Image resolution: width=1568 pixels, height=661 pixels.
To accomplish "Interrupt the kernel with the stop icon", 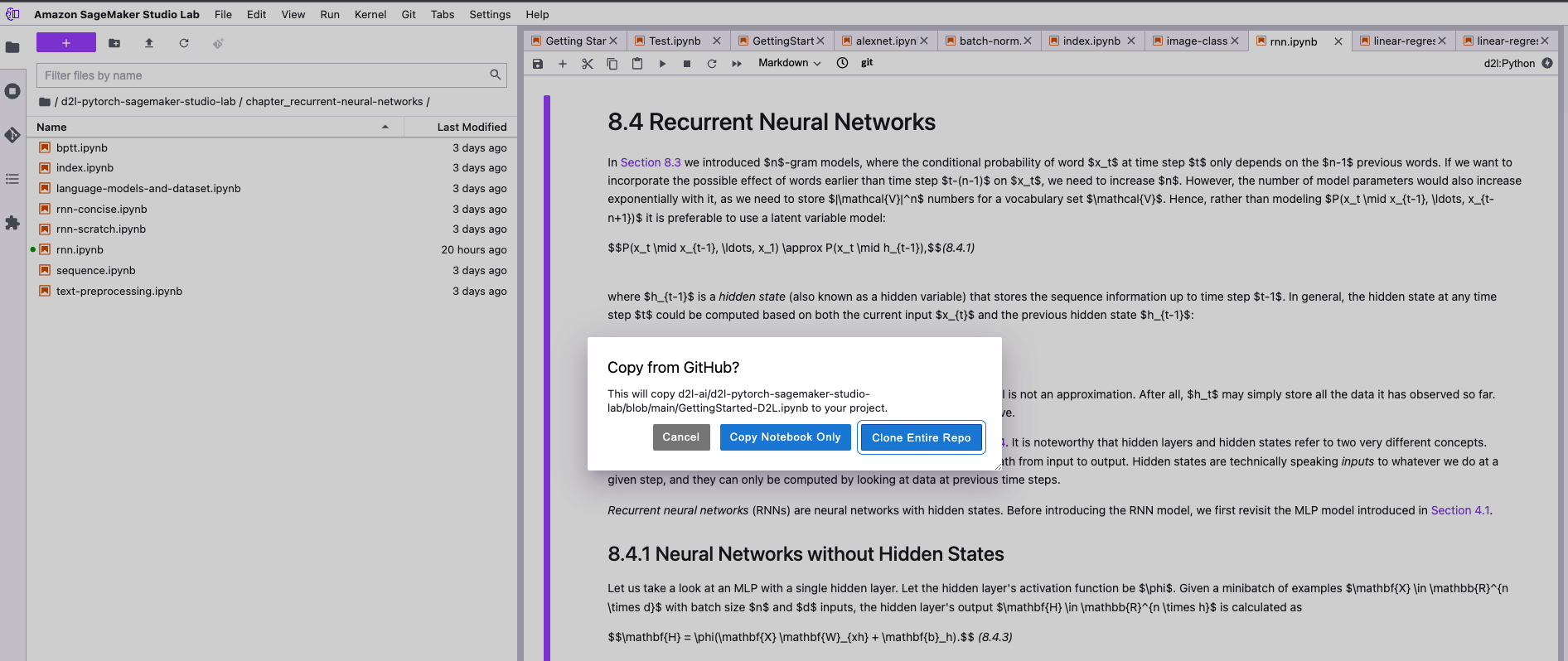I will click(687, 64).
